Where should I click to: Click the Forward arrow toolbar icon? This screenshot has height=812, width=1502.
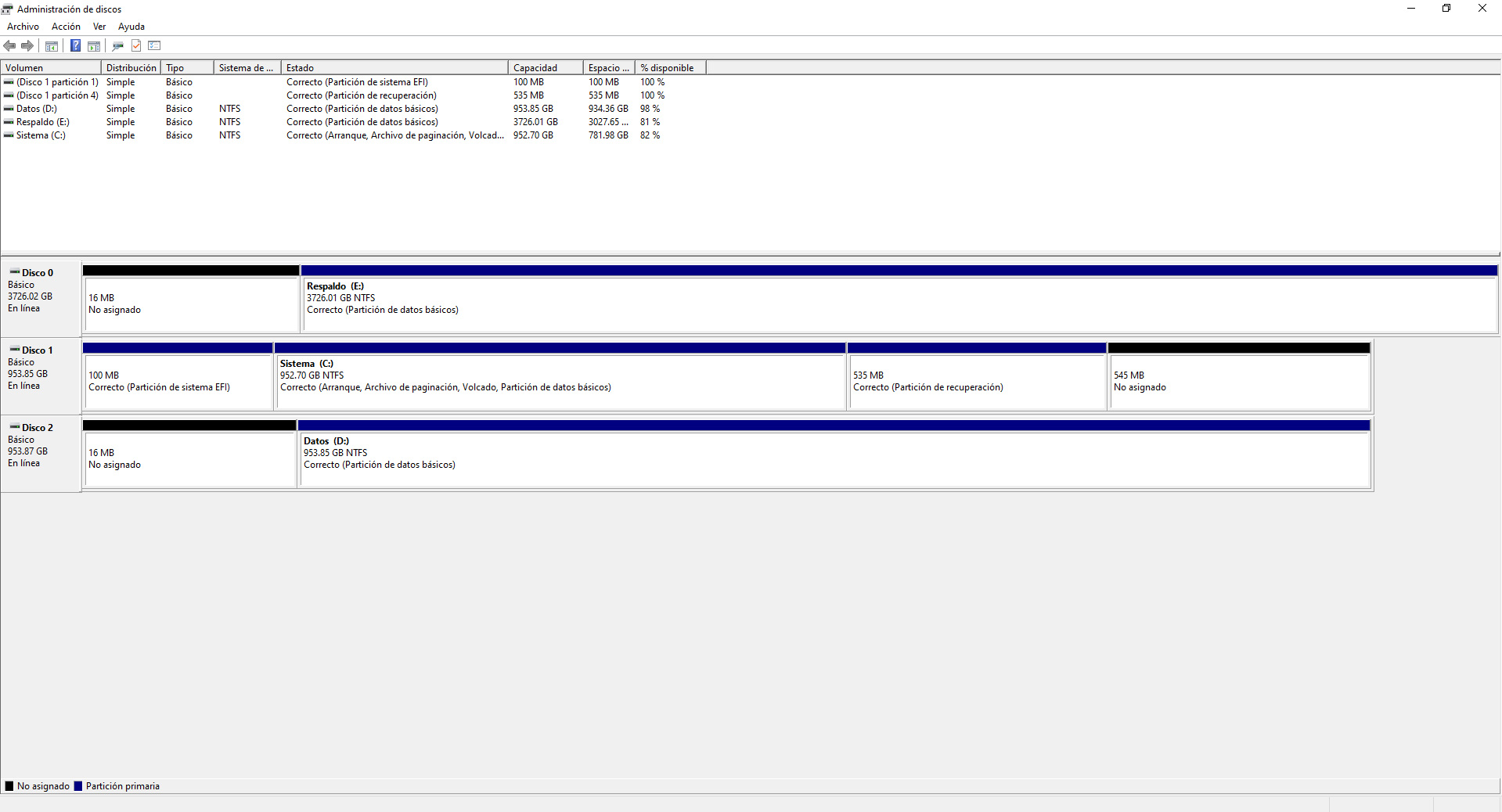click(x=27, y=46)
